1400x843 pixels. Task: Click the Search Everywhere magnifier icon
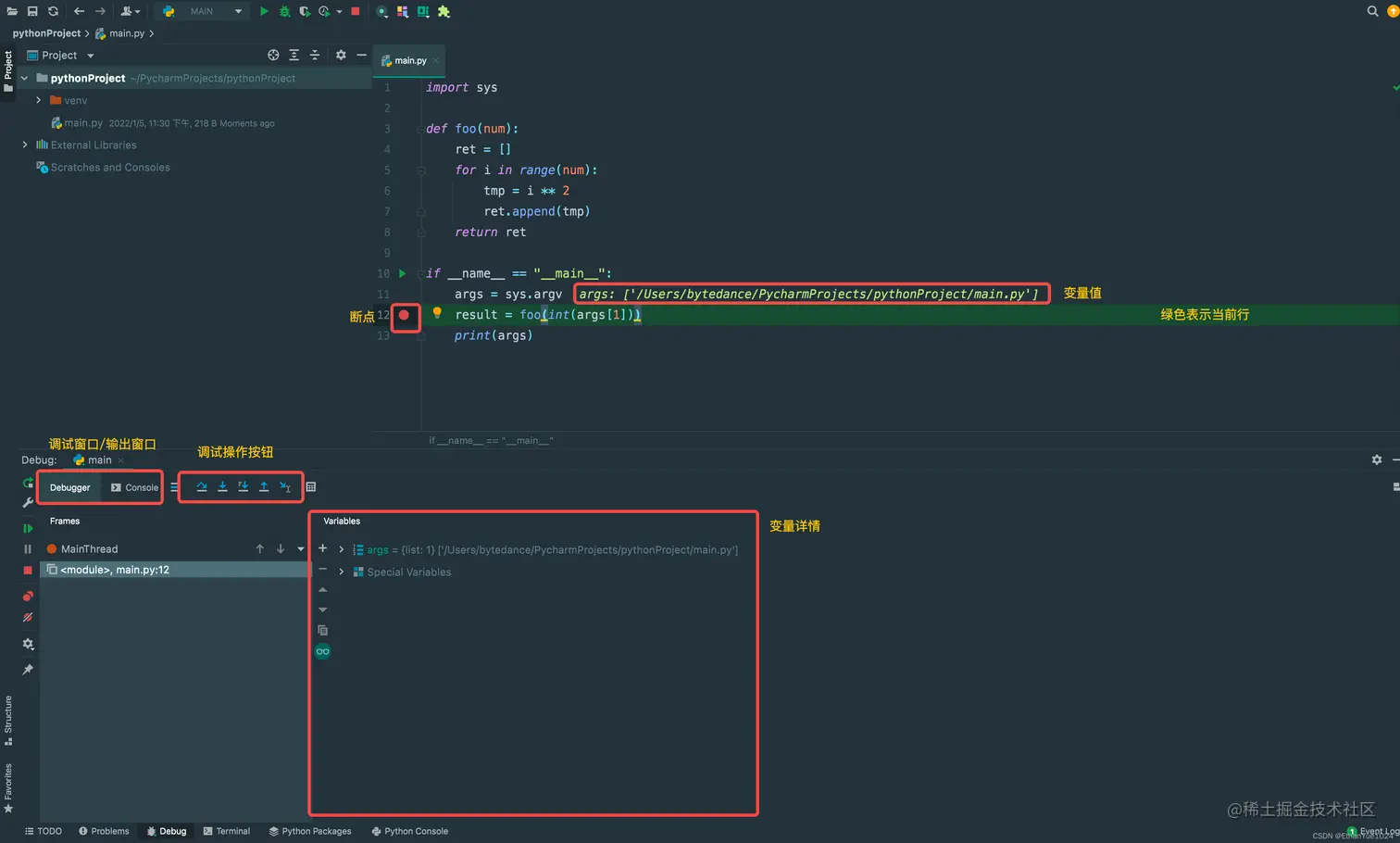[x=1372, y=11]
